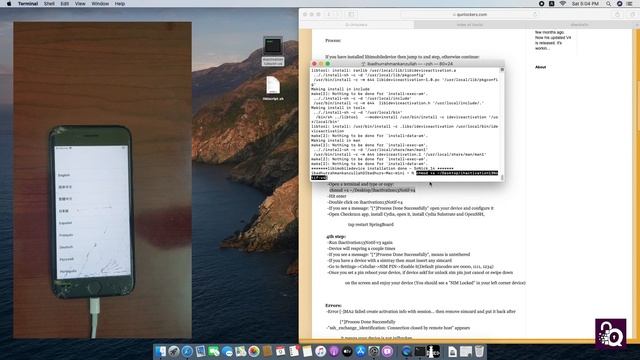Viewport: 640px width, 360px height.
Task: Click the highlighted chmod command on the webpage
Action: click(x=372, y=190)
